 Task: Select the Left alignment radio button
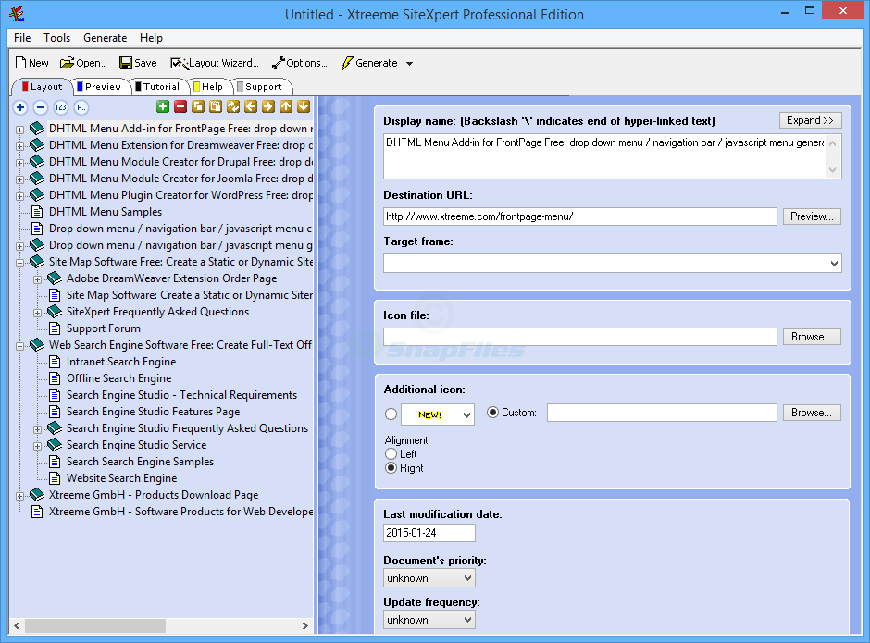pos(391,454)
